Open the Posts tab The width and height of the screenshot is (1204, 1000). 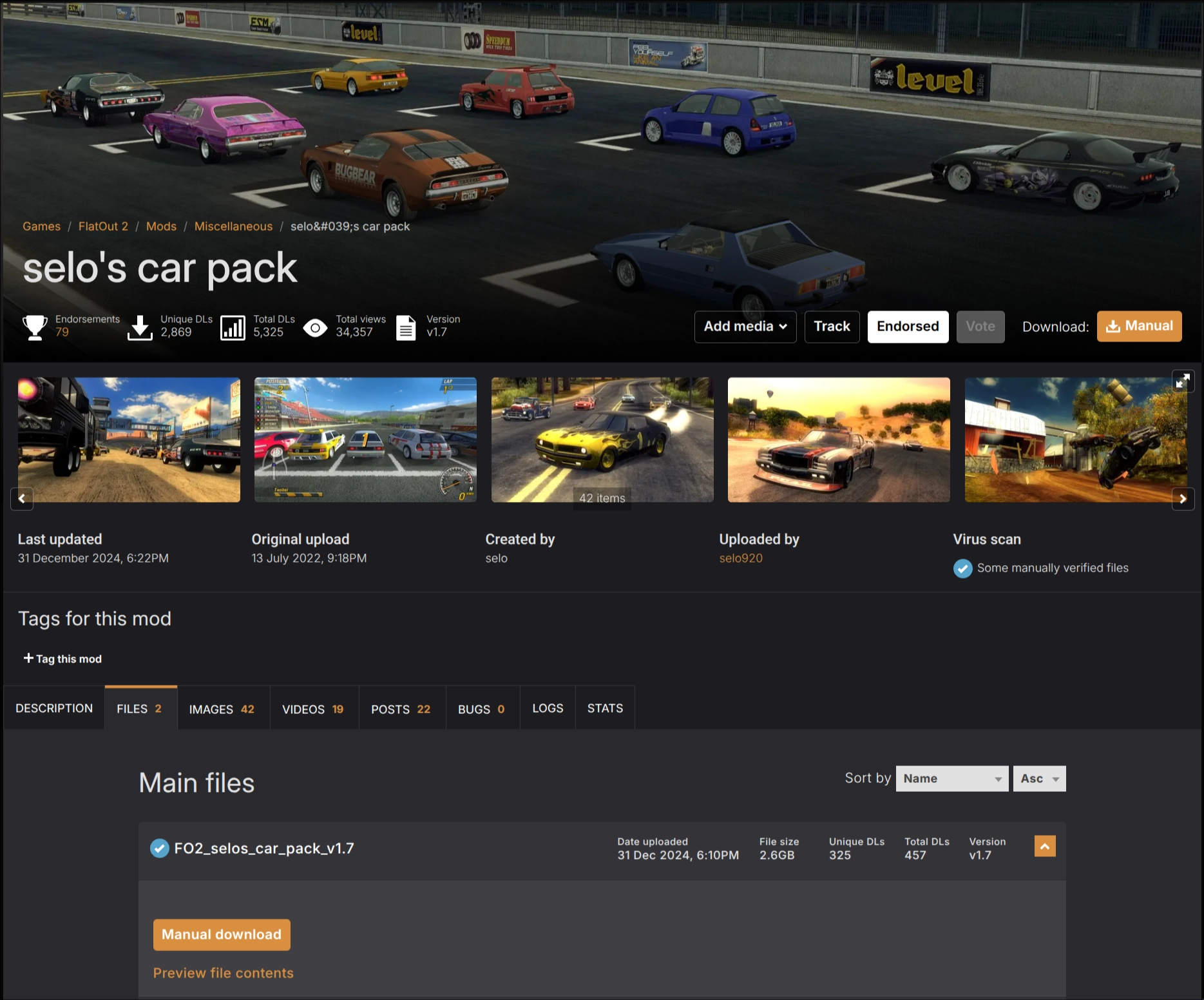tap(400, 709)
